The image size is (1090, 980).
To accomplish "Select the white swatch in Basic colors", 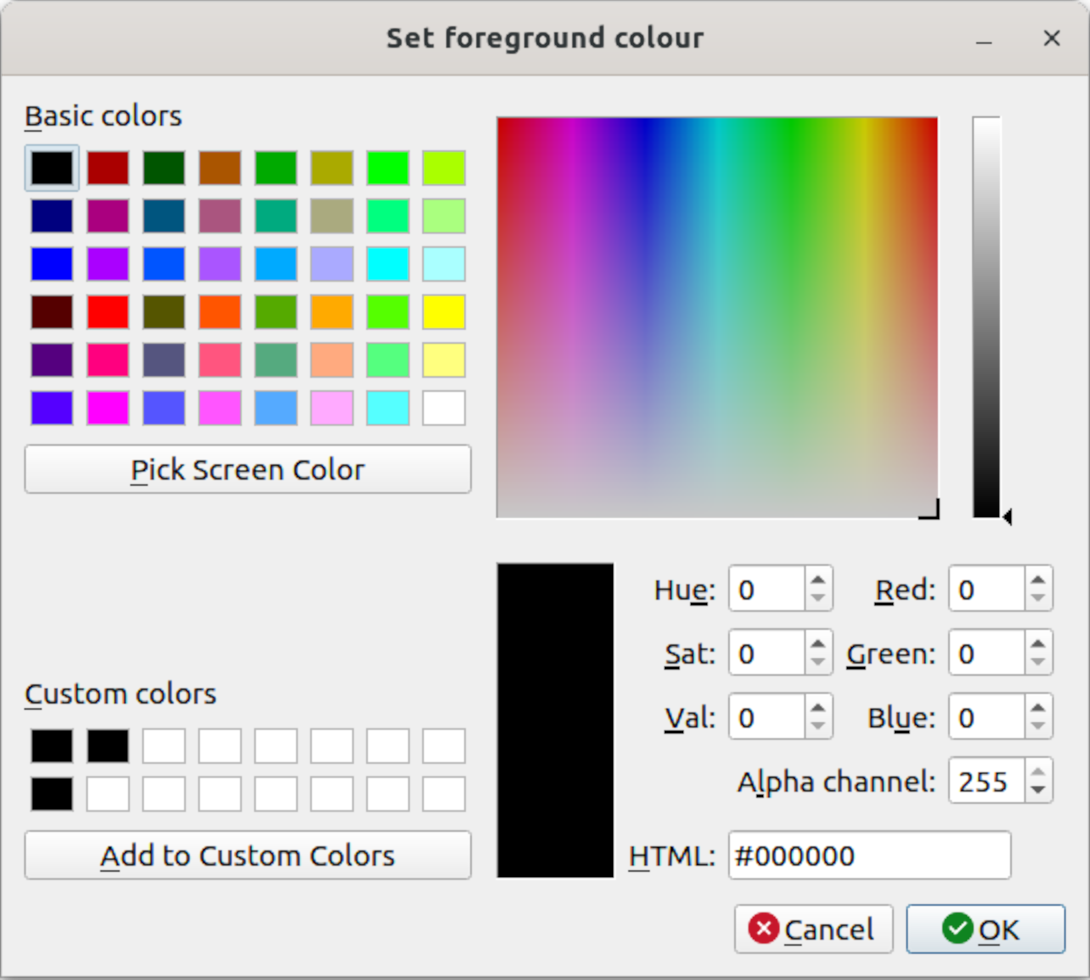I will coord(443,408).
